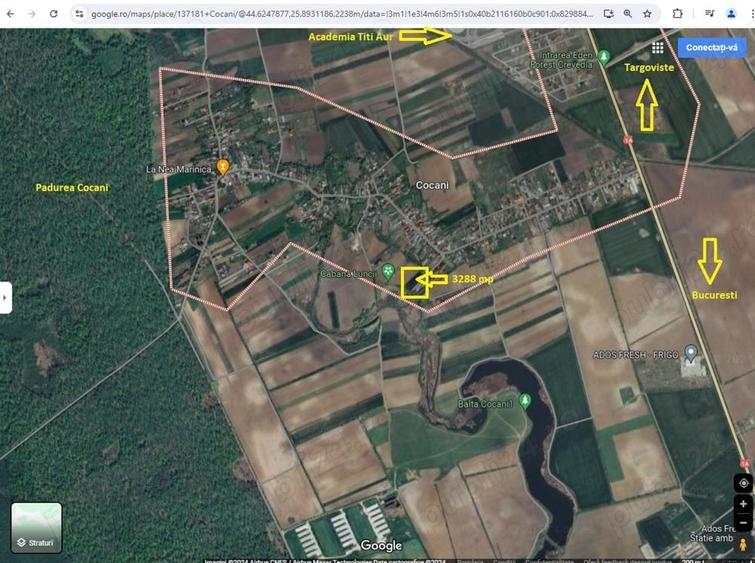Click the Conectați-vă sign-in button
This screenshot has height=563, width=755.
[712, 47]
